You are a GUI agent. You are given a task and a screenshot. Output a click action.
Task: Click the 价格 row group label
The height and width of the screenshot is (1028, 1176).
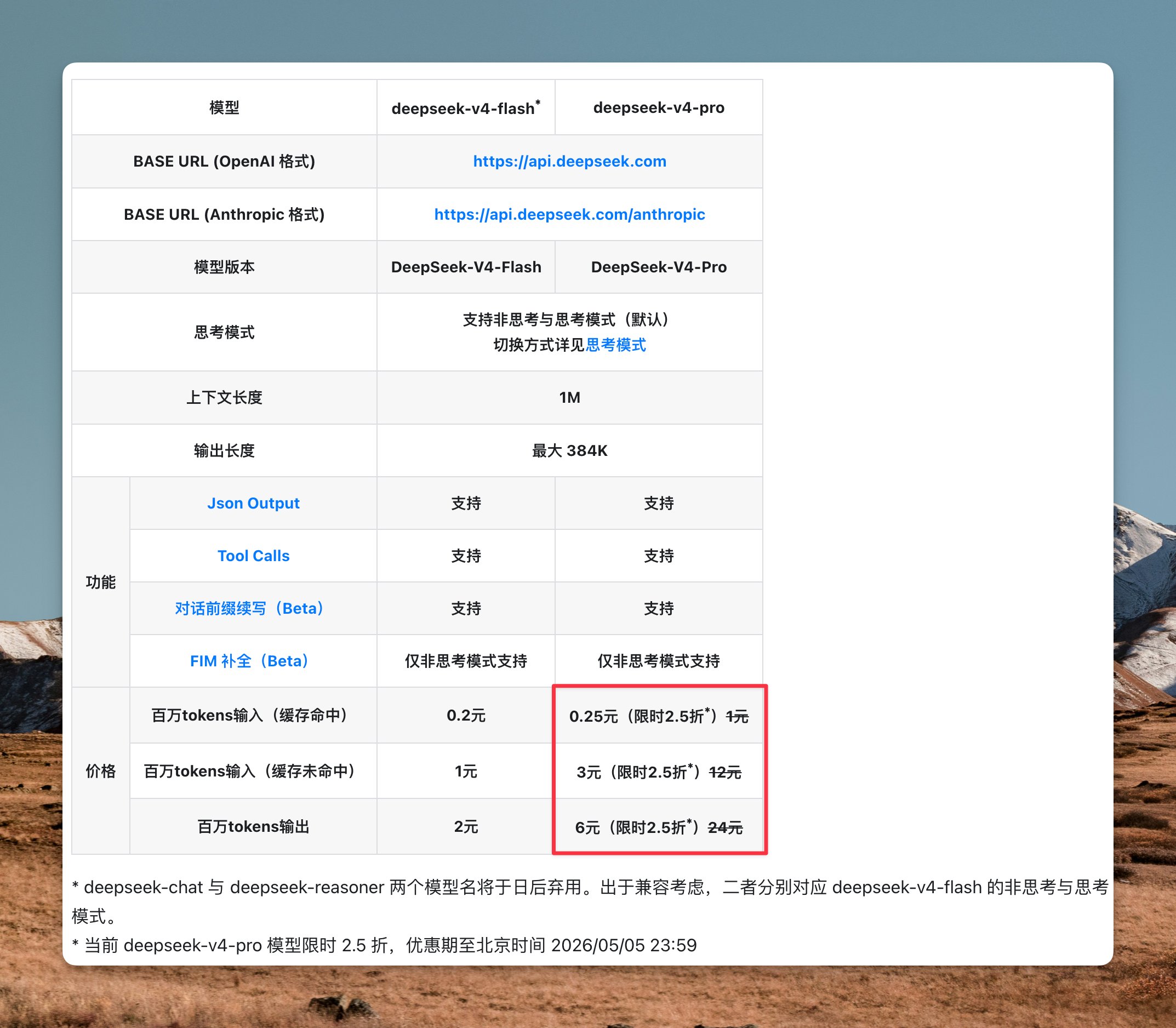pos(100,771)
